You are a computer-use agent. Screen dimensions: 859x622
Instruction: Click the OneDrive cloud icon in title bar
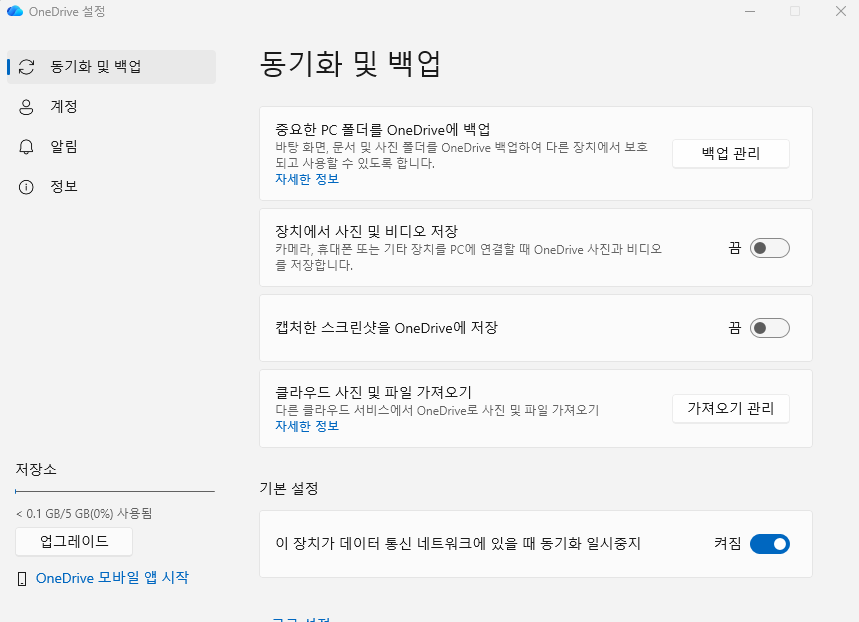[x=15, y=11]
